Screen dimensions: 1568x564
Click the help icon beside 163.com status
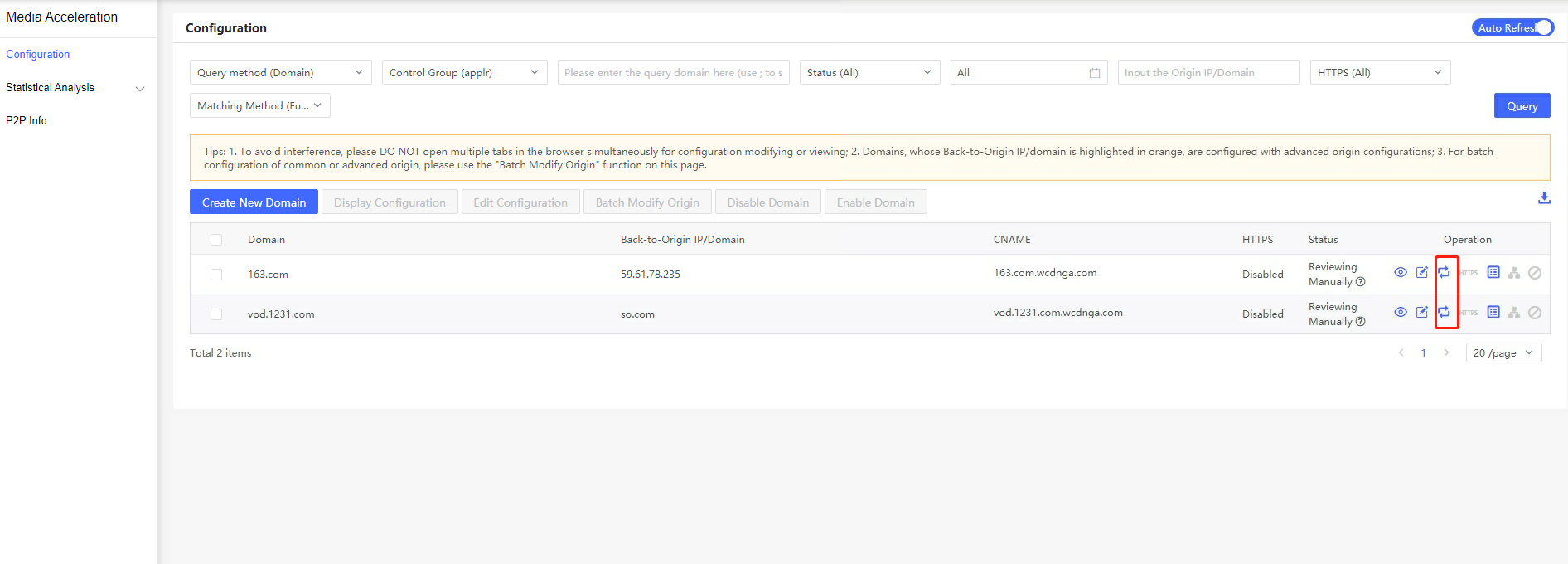click(1360, 282)
